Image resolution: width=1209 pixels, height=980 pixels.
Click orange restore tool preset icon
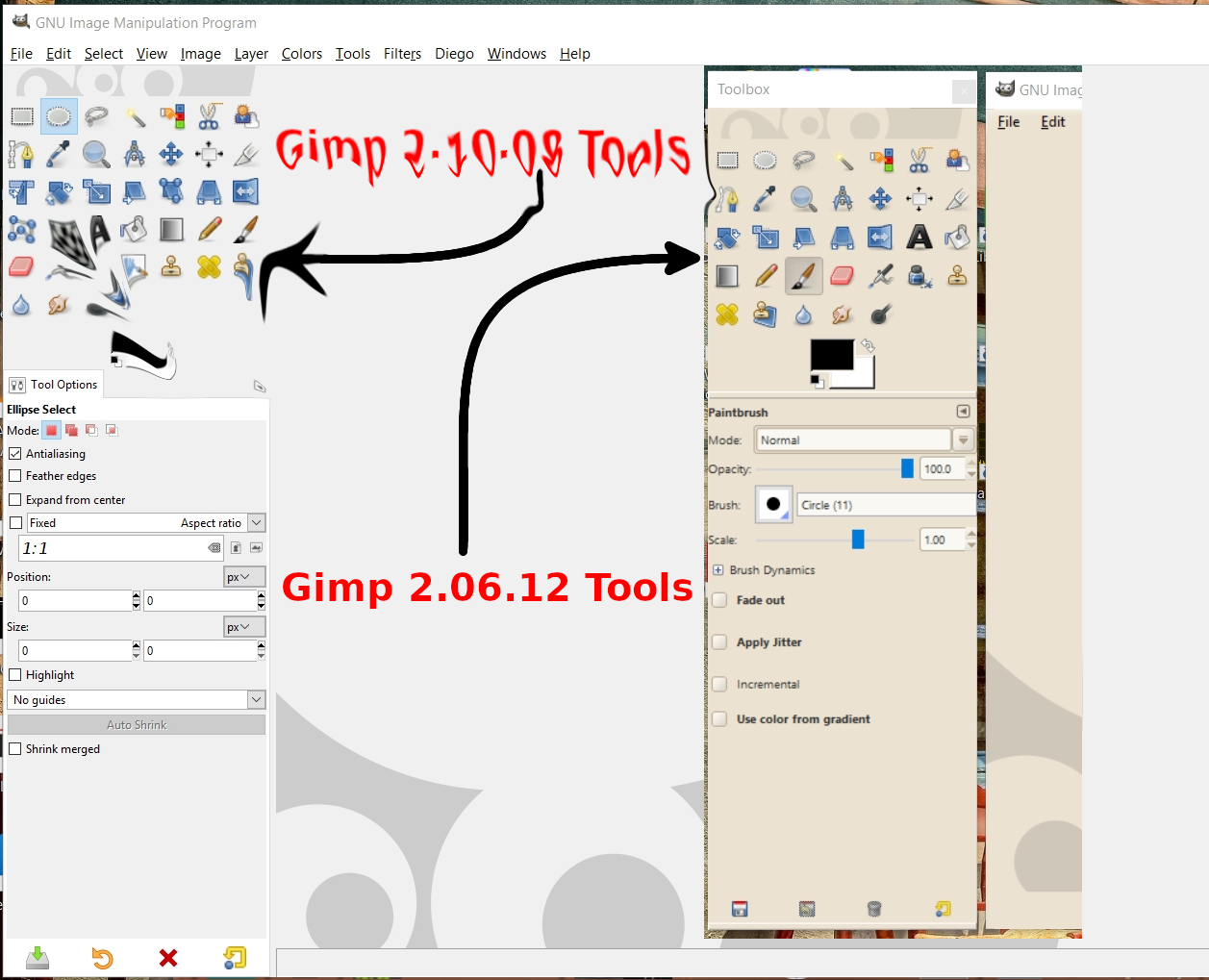tap(102, 957)
